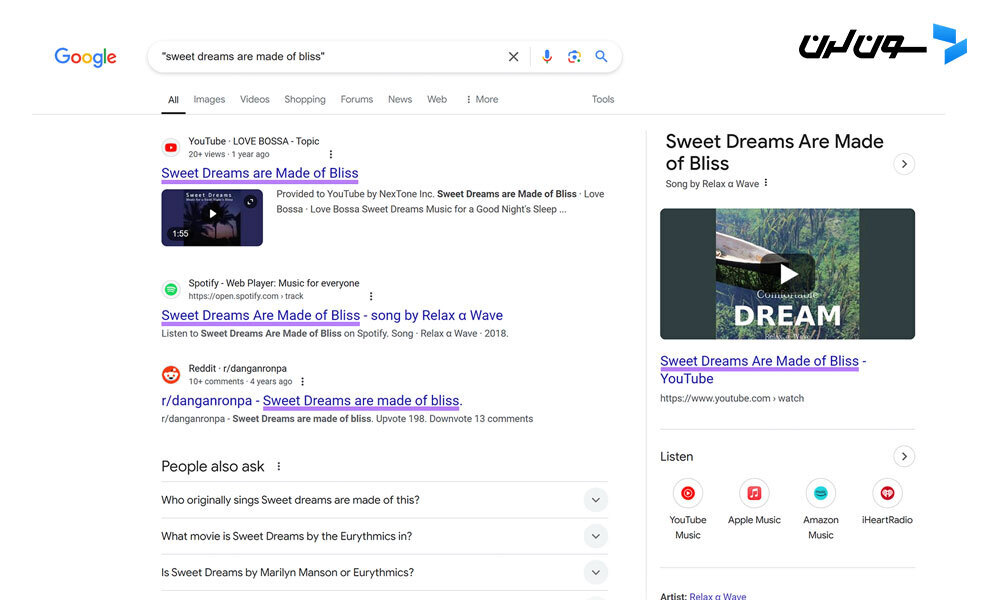Open options menu for Reddit result
This screenshot has height=600, width=1000.
(302, 381)
